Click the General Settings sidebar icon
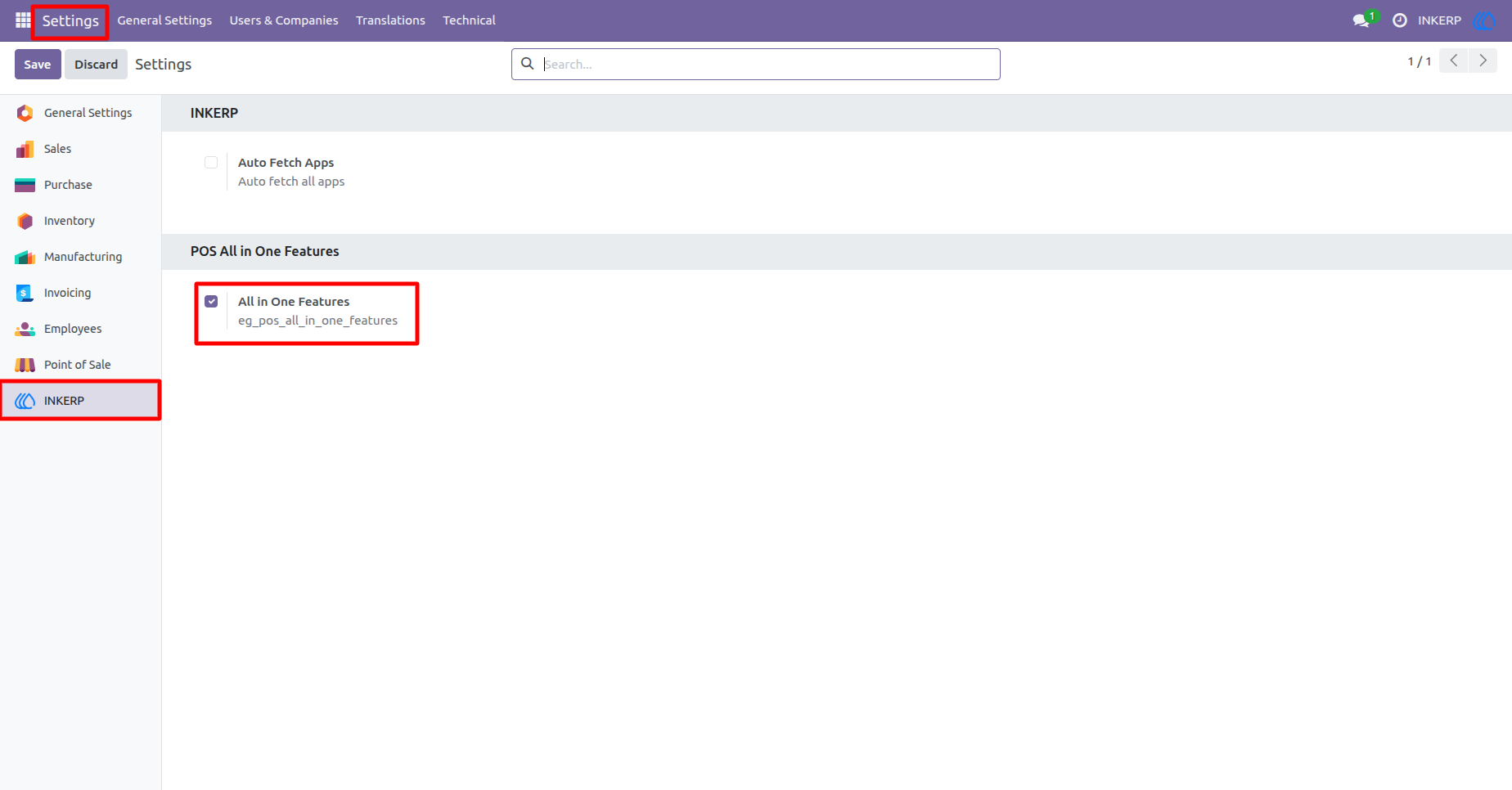 (25, 113)
